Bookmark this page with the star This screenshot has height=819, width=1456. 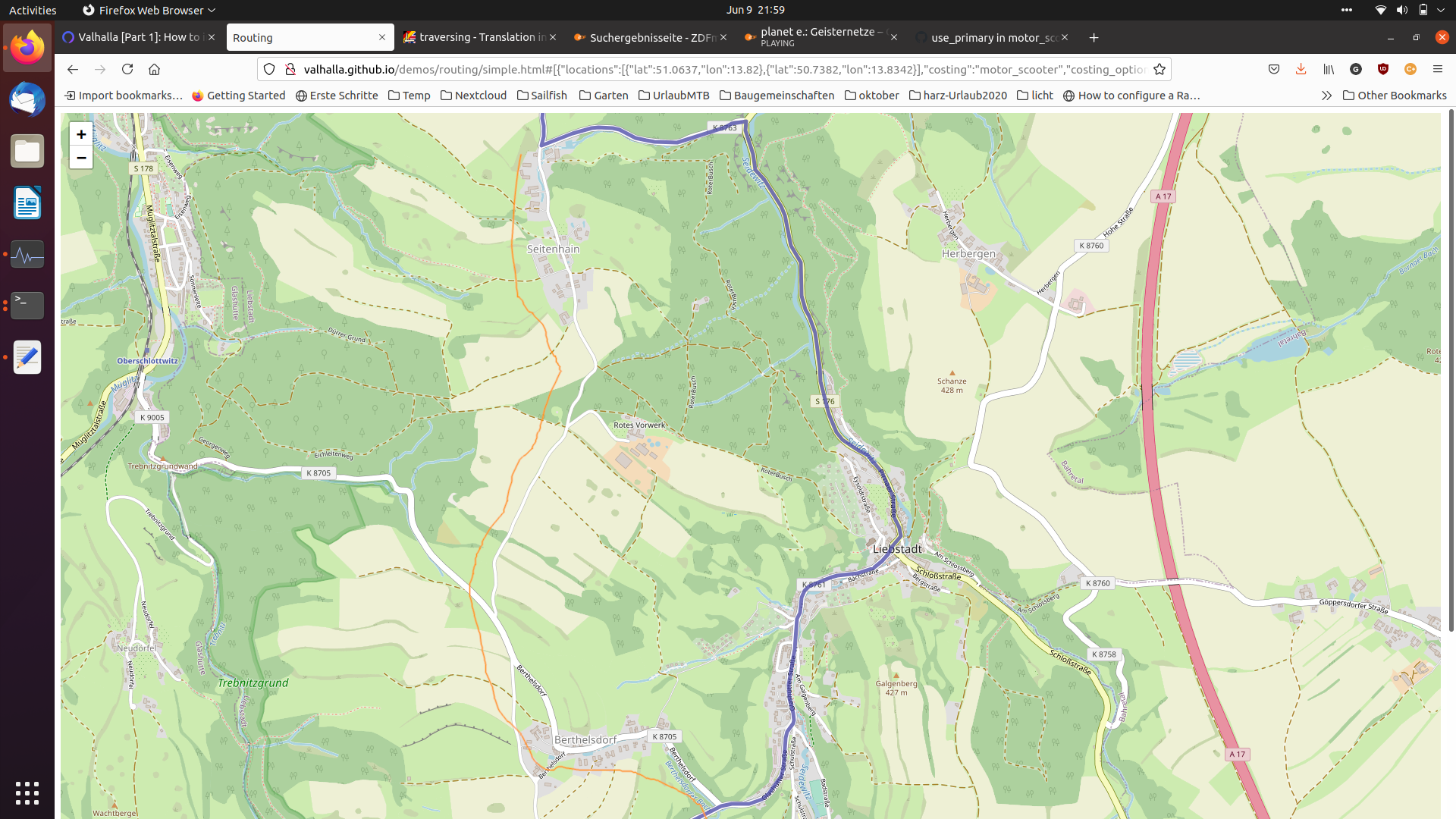click(1159, 69)
